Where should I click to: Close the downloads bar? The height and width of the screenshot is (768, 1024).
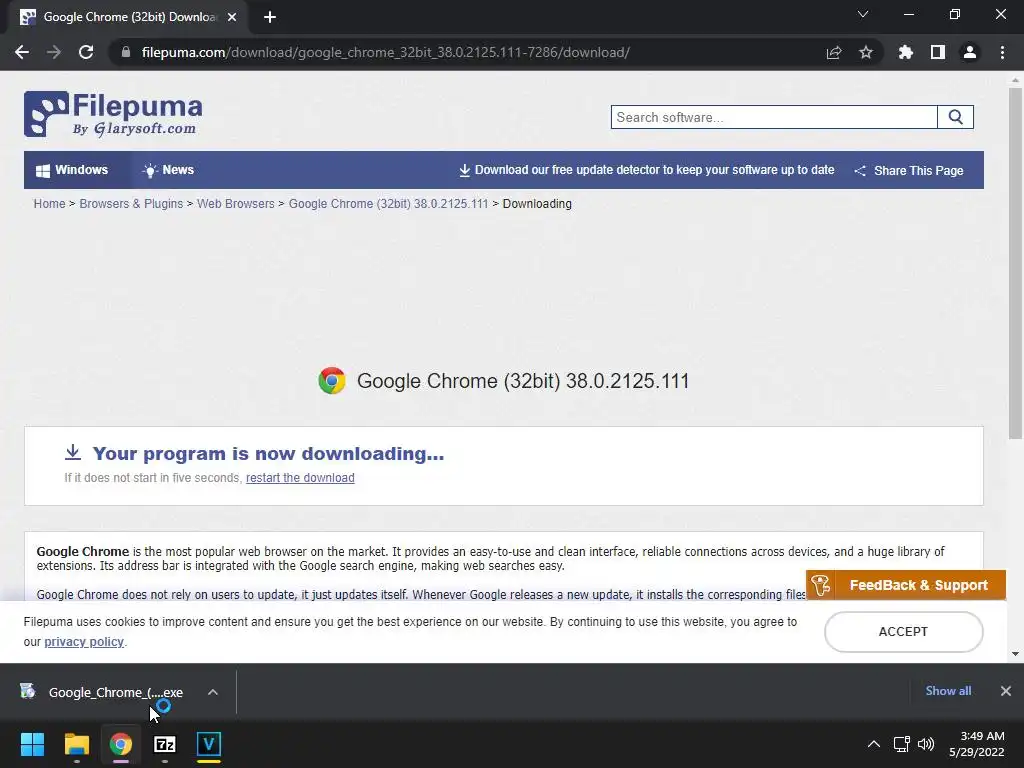click(1006, 690)
